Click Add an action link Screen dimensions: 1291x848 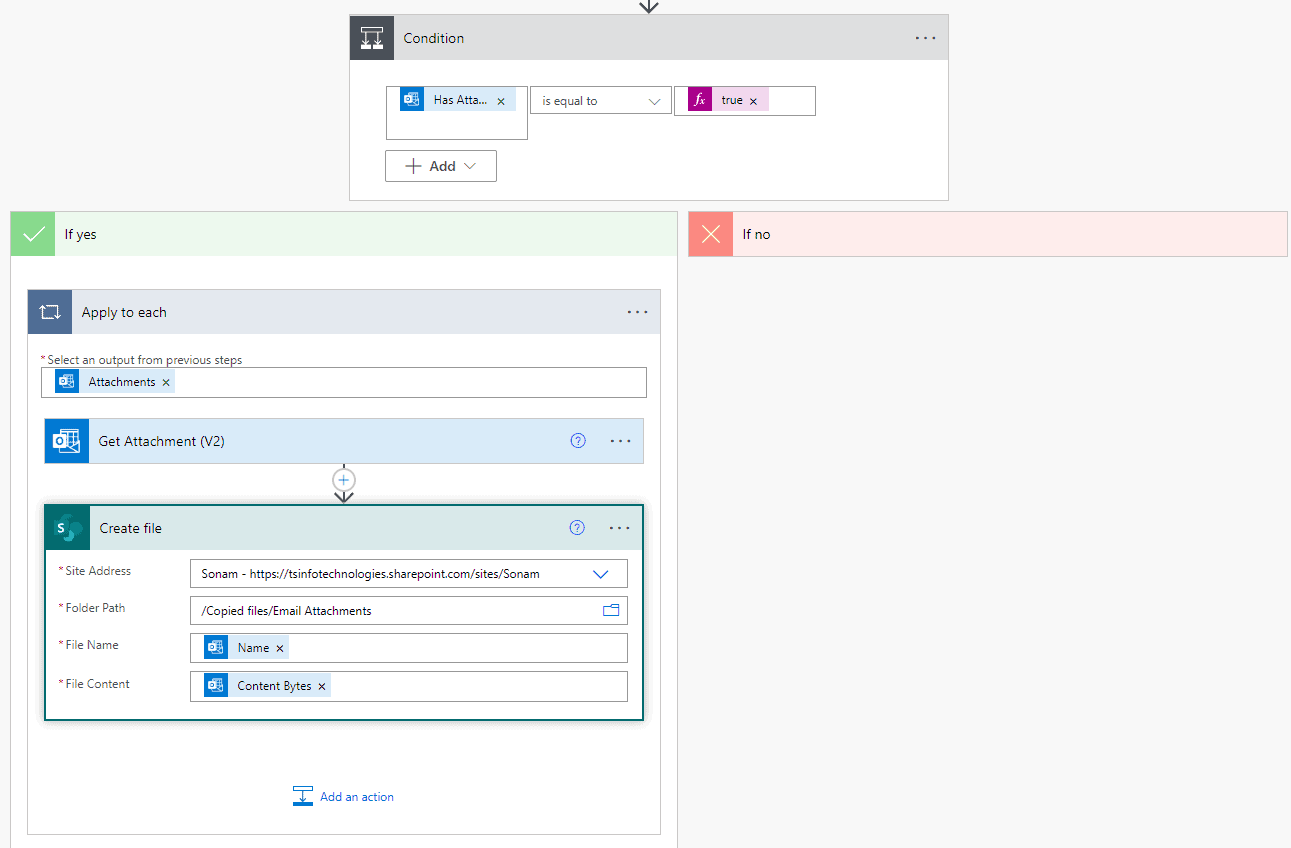[357, 797]
